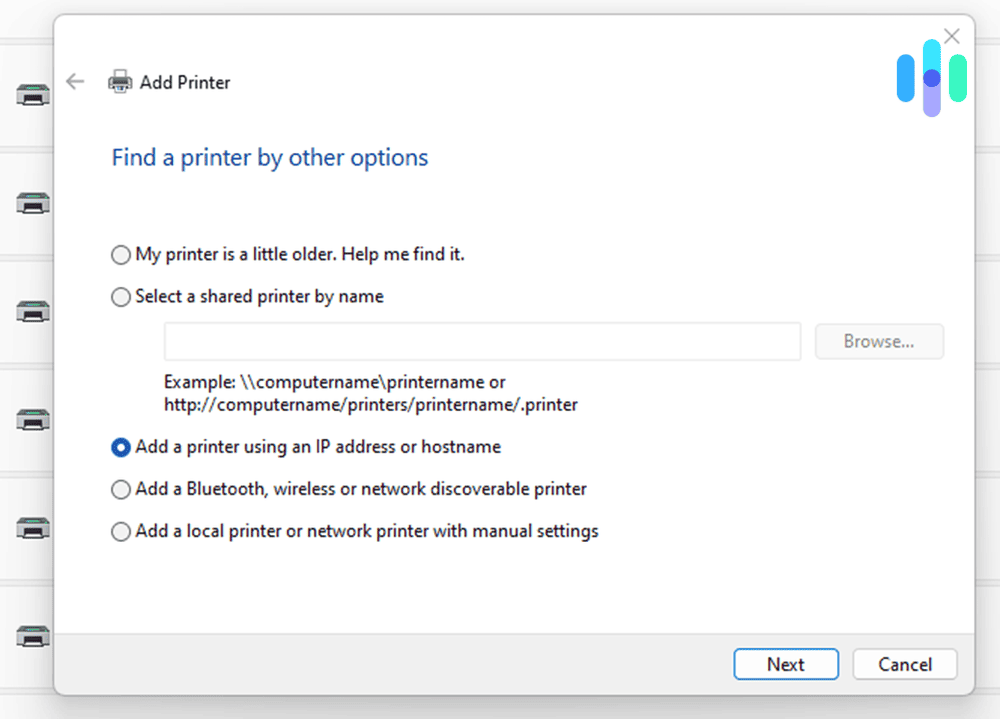Select the topmost printer icon in left sidebar
The width and height of the screenshot is (1000, 719).
(x=32, y=95)
